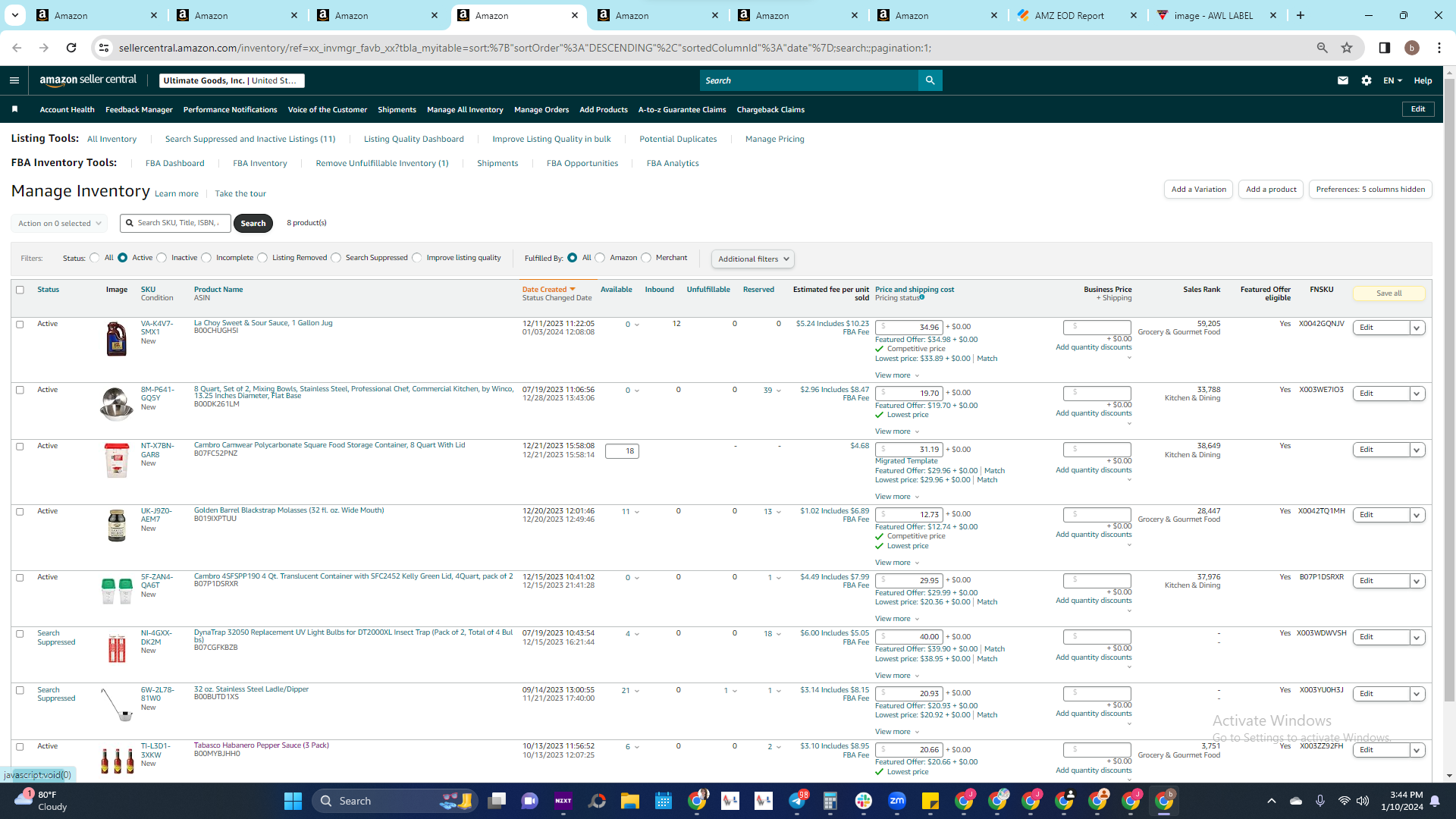Click the Available quantity box showing 18
Screen dimensions: 1456x819
coord(622,451)
